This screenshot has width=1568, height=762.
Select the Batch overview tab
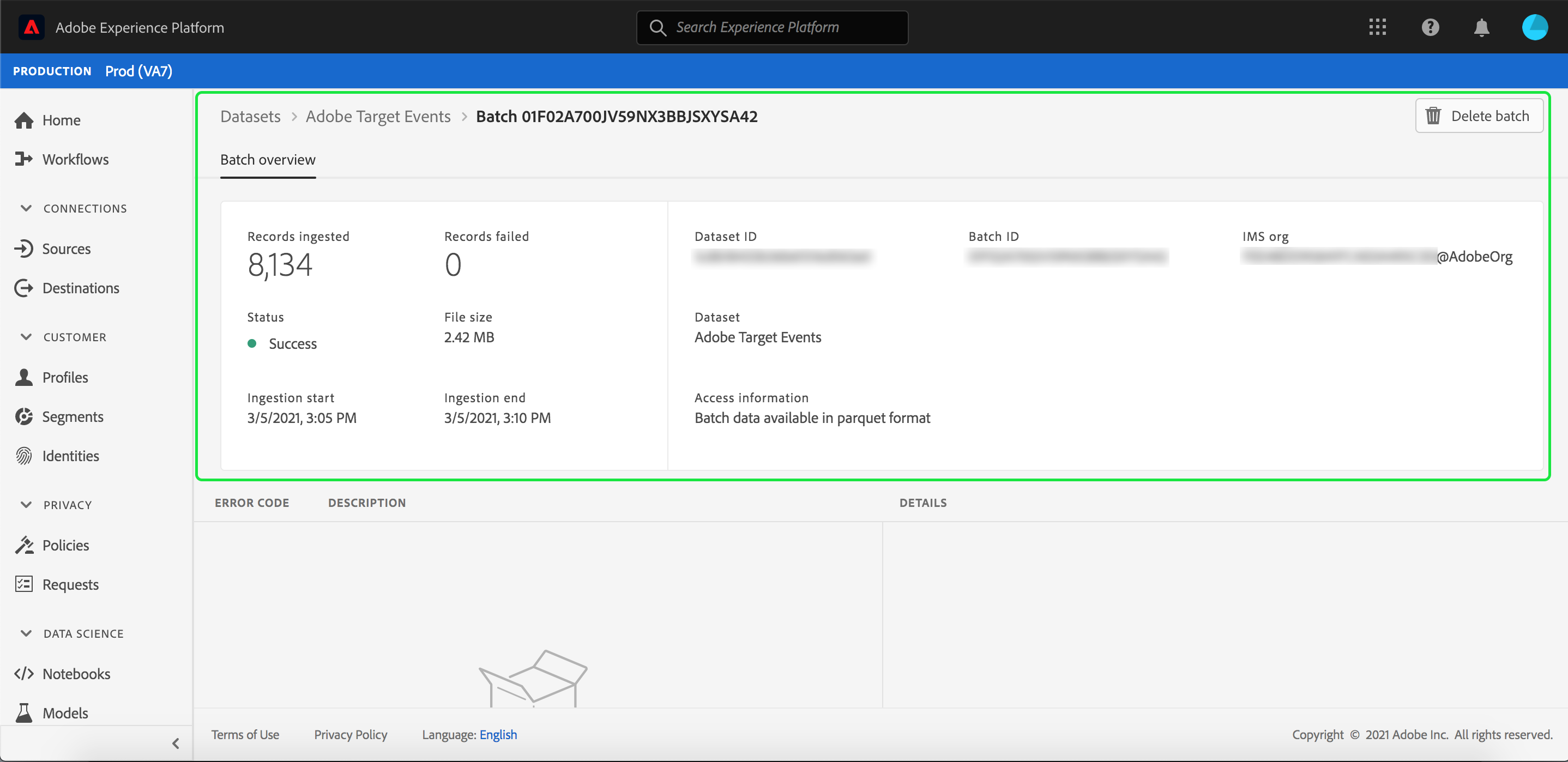(x=268, y=160)
